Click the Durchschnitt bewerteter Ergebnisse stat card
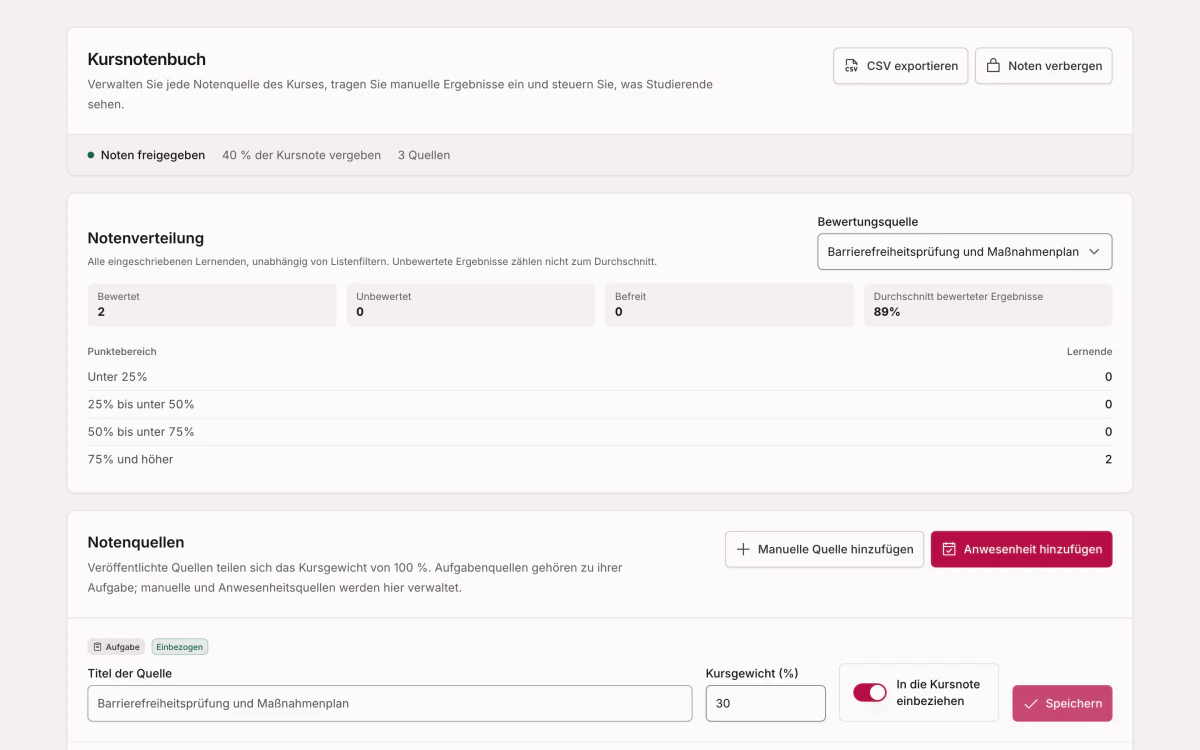 click(988, 305)
